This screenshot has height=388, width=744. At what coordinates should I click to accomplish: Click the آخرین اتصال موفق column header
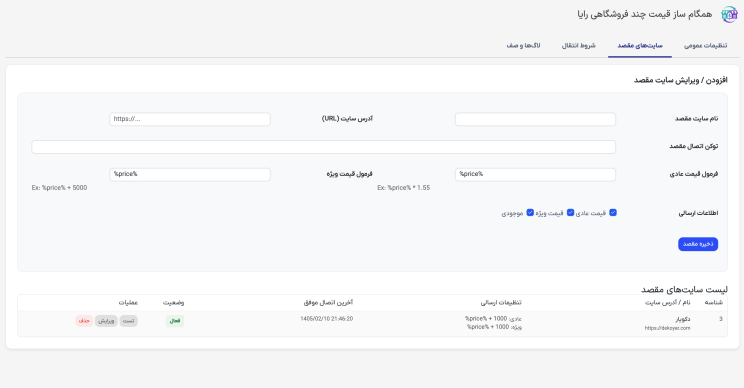click(x=328, y=302)
